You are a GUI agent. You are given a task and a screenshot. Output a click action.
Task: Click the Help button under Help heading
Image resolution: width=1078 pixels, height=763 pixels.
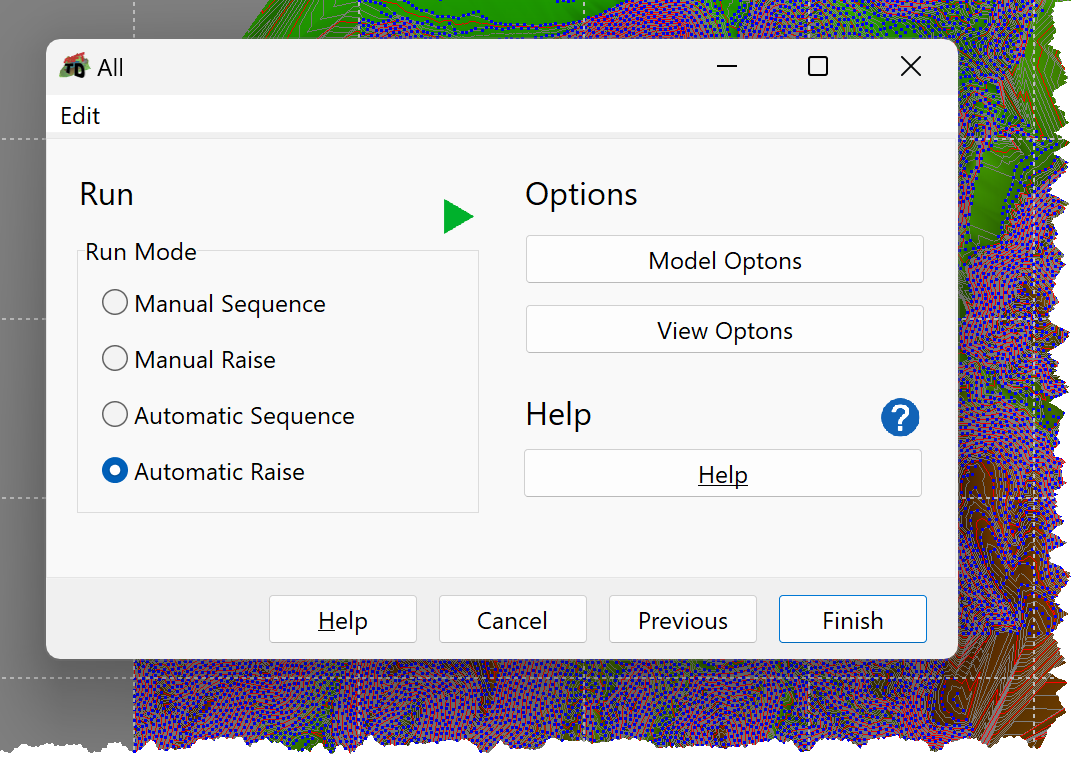pos(723,474)
